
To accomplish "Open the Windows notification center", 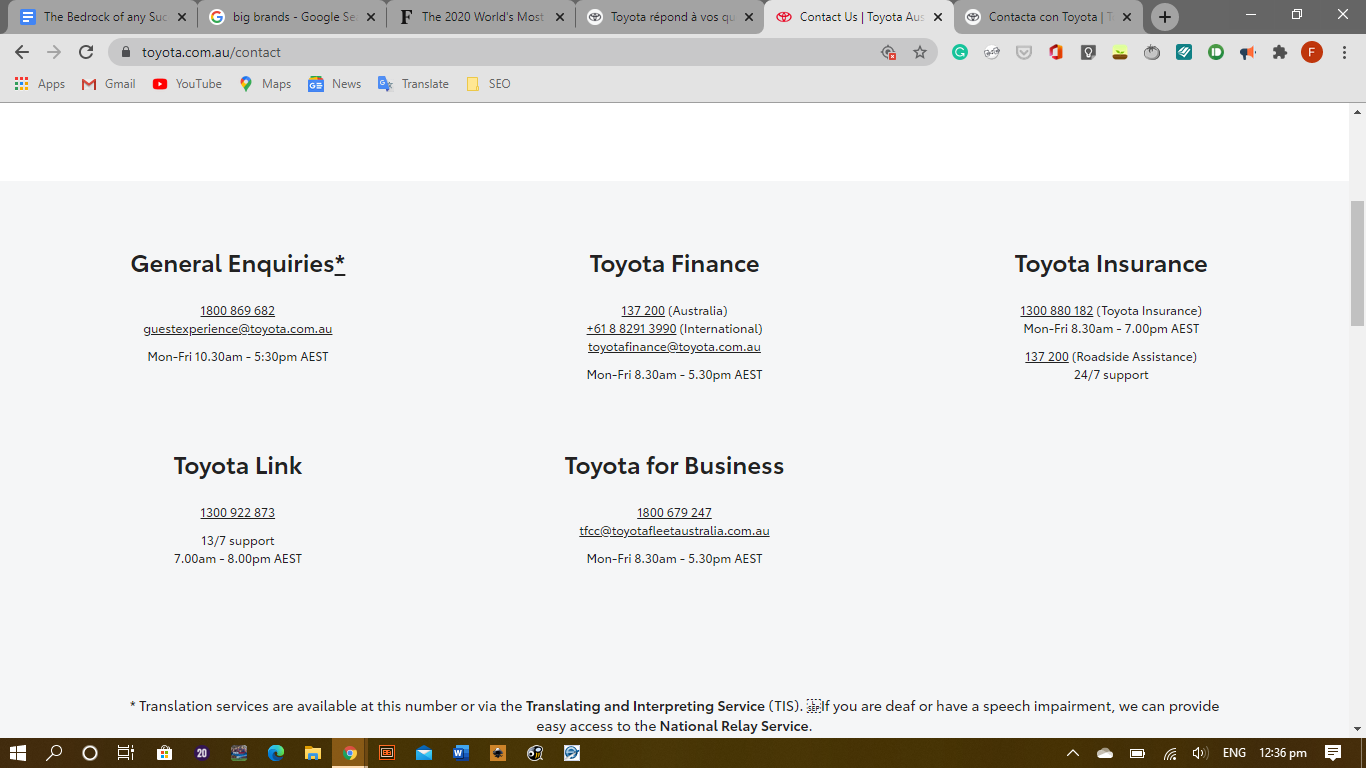I will [x=1333, y=753].
